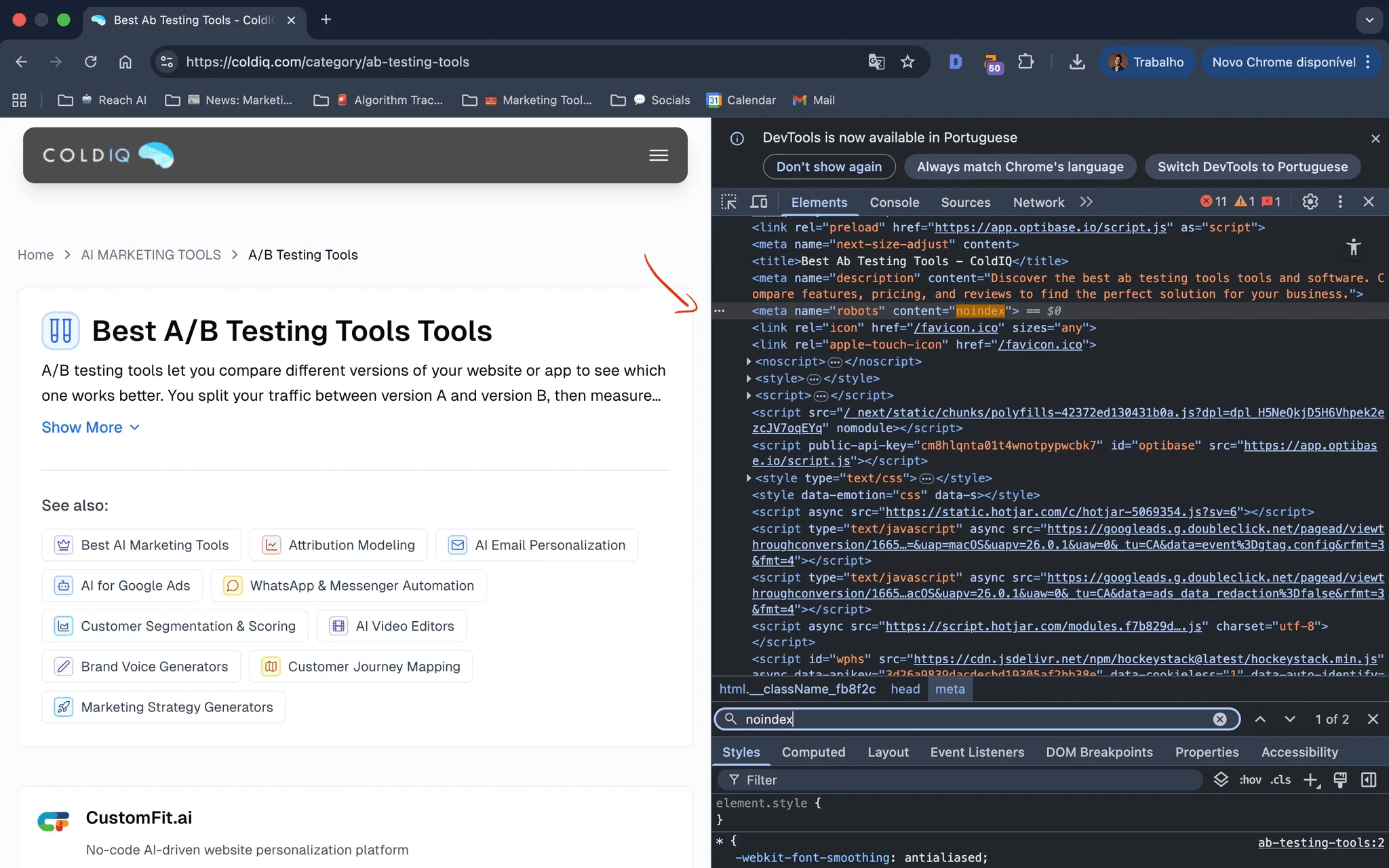Click the accessibility figure icon

coord(1354,248)
